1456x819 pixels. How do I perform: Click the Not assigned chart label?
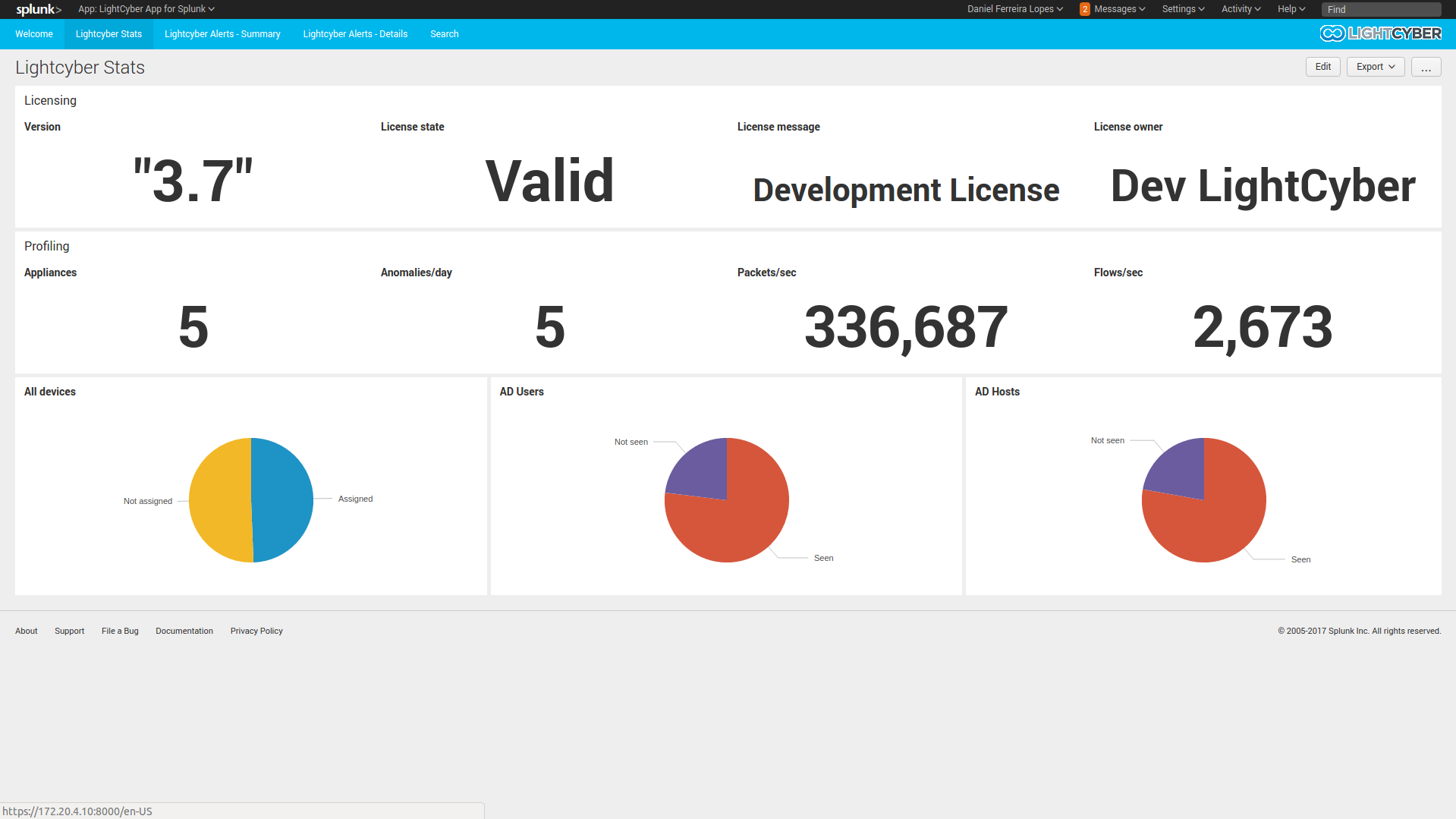[148, 501]
